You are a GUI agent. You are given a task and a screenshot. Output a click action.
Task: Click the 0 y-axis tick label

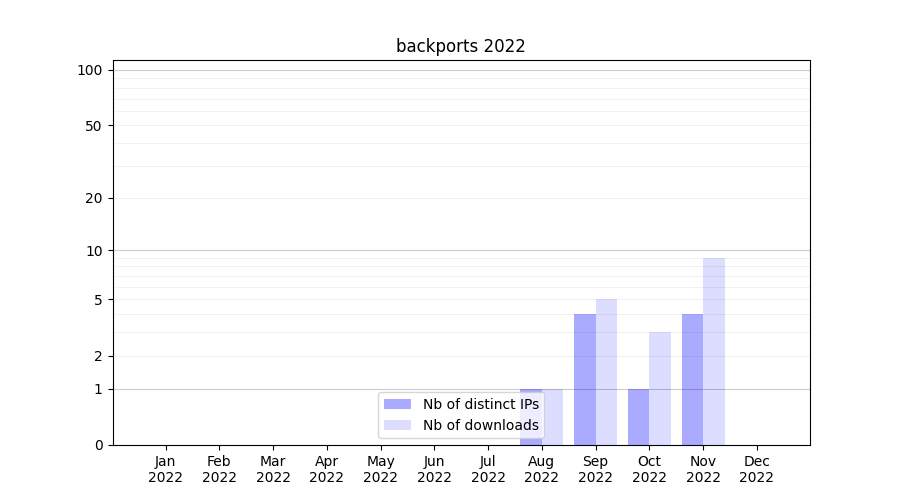(98, 445)
